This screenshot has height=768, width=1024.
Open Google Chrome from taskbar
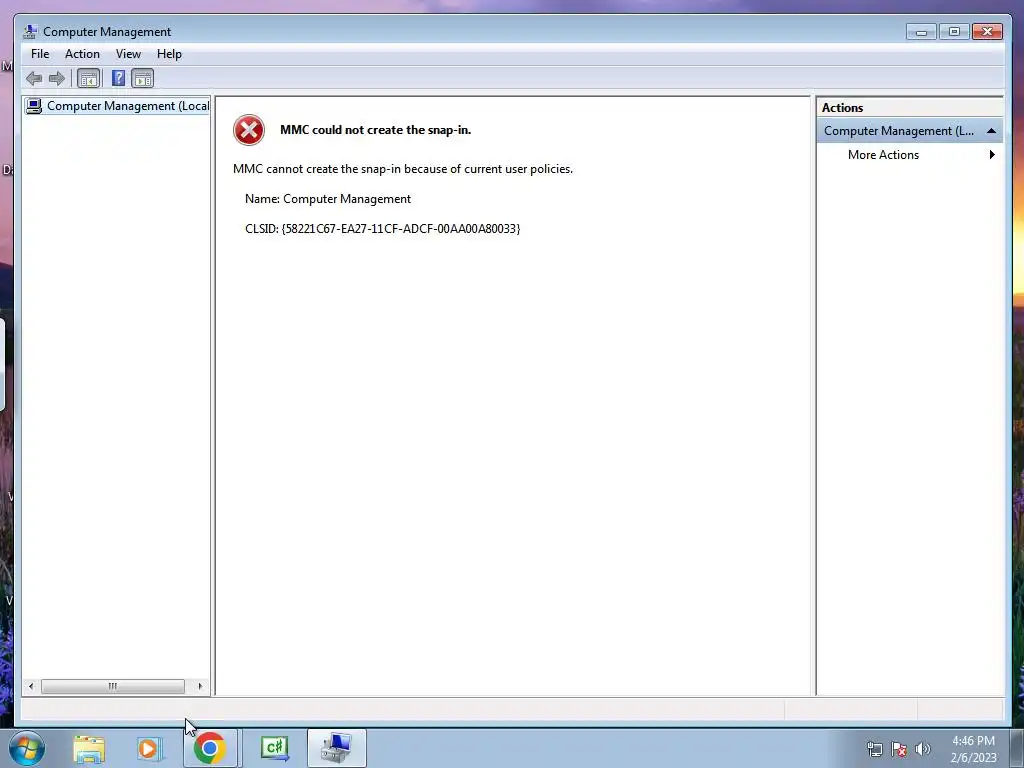(210, 748)
